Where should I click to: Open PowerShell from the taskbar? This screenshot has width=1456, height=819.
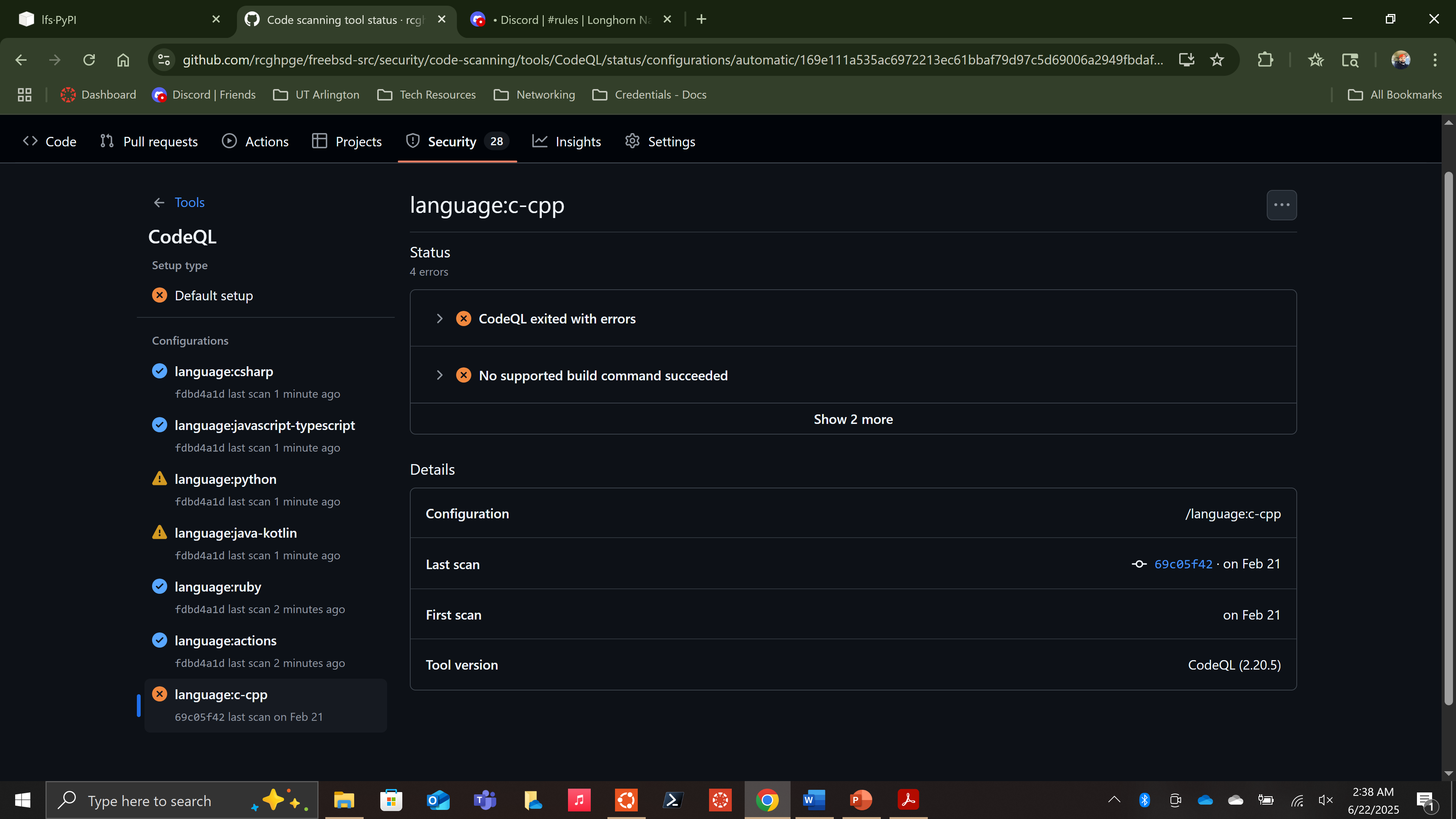673,800
